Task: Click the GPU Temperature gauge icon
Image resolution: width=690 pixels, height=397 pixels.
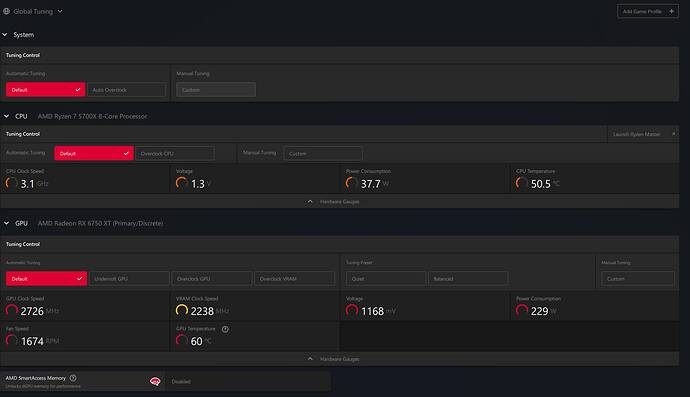Action: click(x=182, y=341)
